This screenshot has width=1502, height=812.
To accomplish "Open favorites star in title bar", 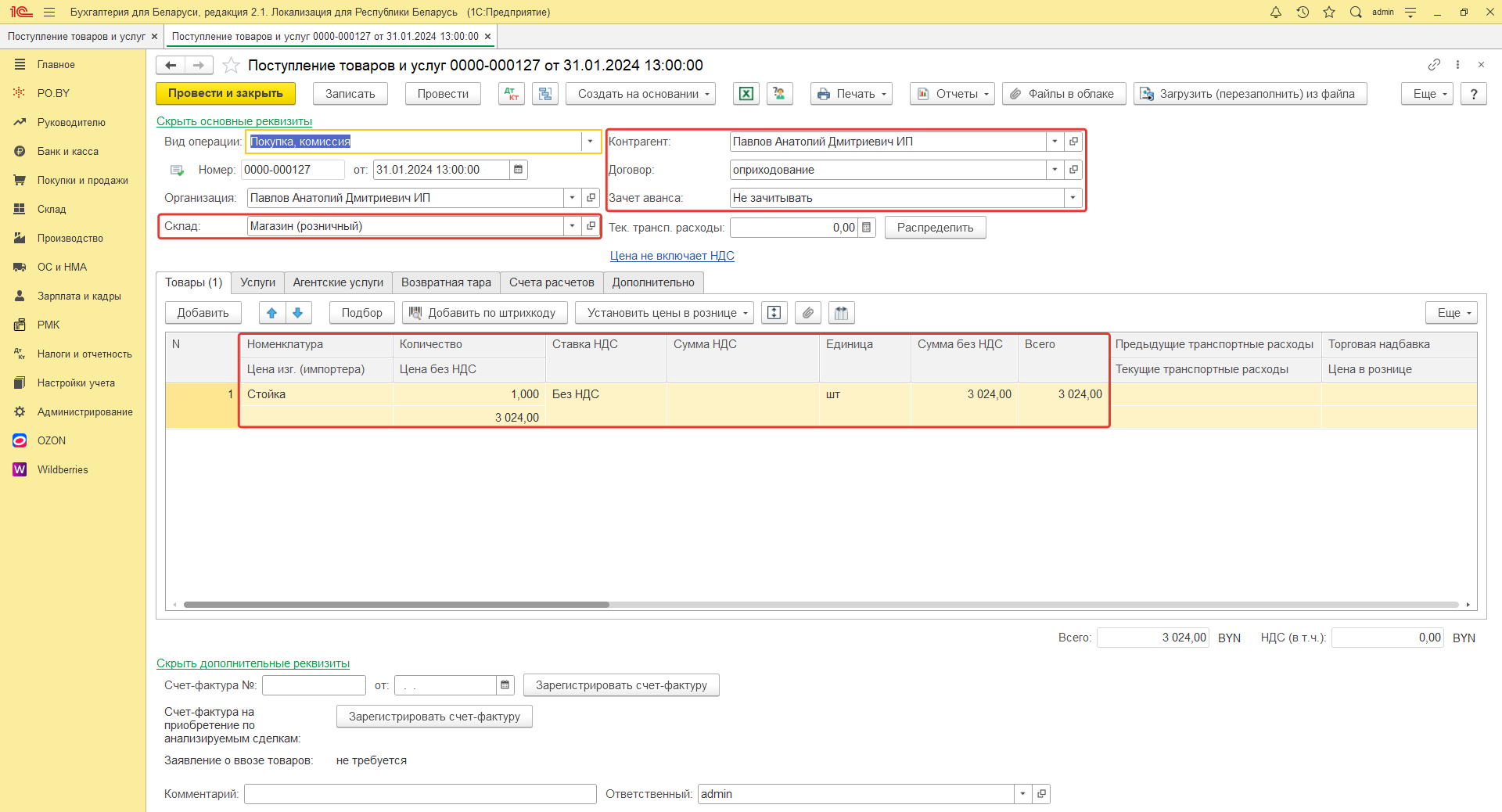I will coord(1329,12).
